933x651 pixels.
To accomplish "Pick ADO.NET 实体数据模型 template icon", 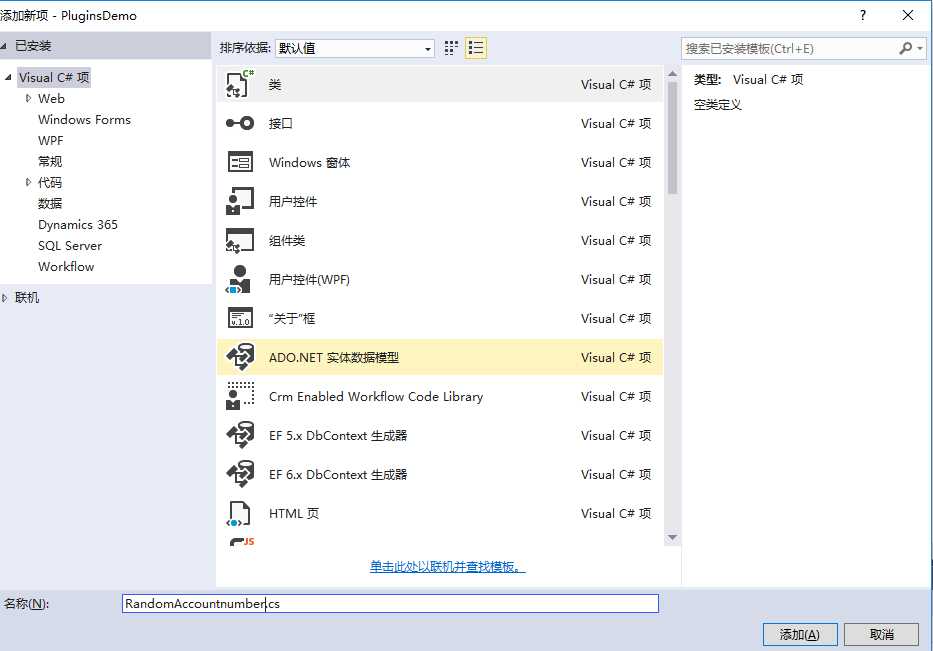I will pos(240,357).
